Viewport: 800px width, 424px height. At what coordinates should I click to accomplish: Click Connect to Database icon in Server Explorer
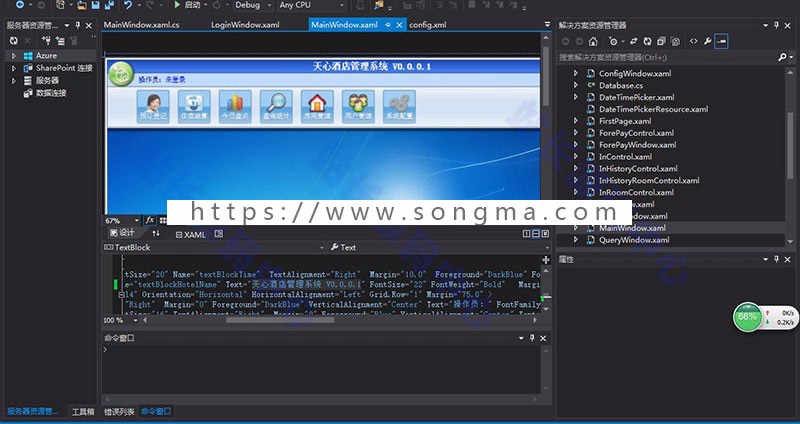(46, 40)
